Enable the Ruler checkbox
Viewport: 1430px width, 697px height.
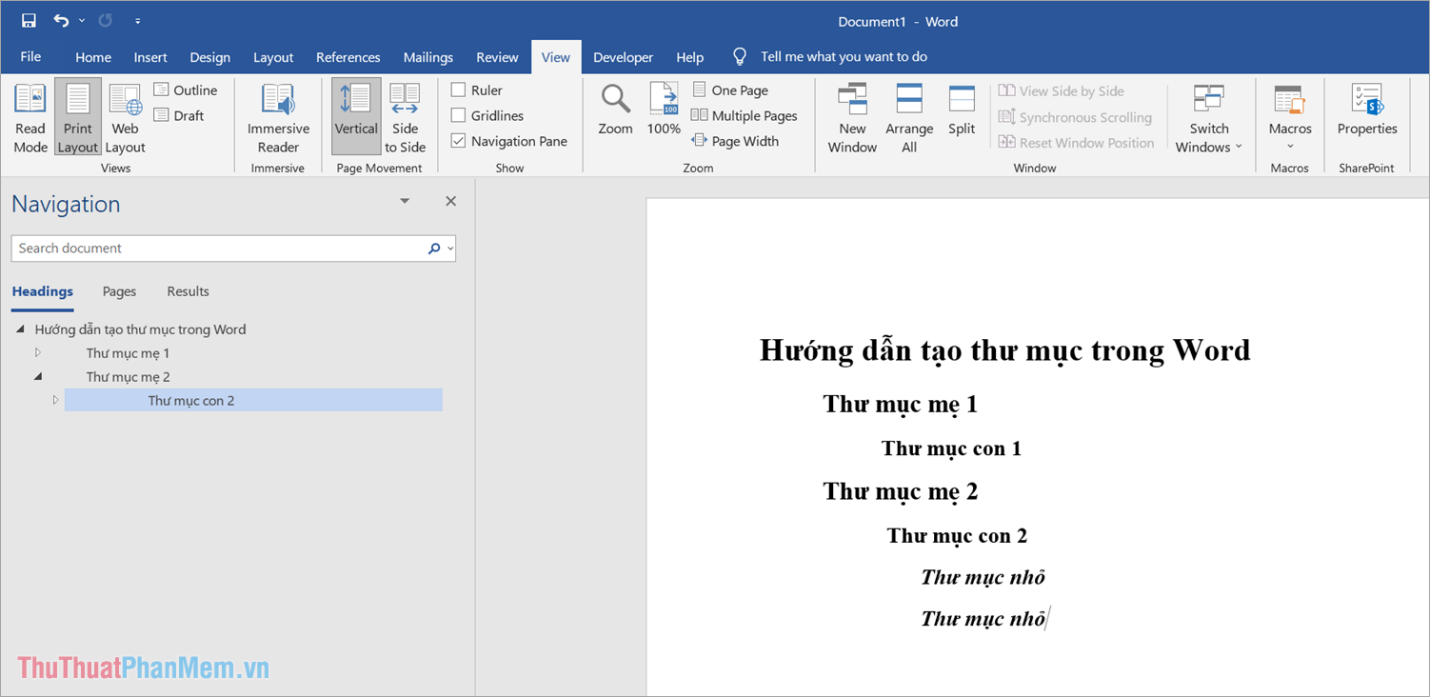coord(457,89)
